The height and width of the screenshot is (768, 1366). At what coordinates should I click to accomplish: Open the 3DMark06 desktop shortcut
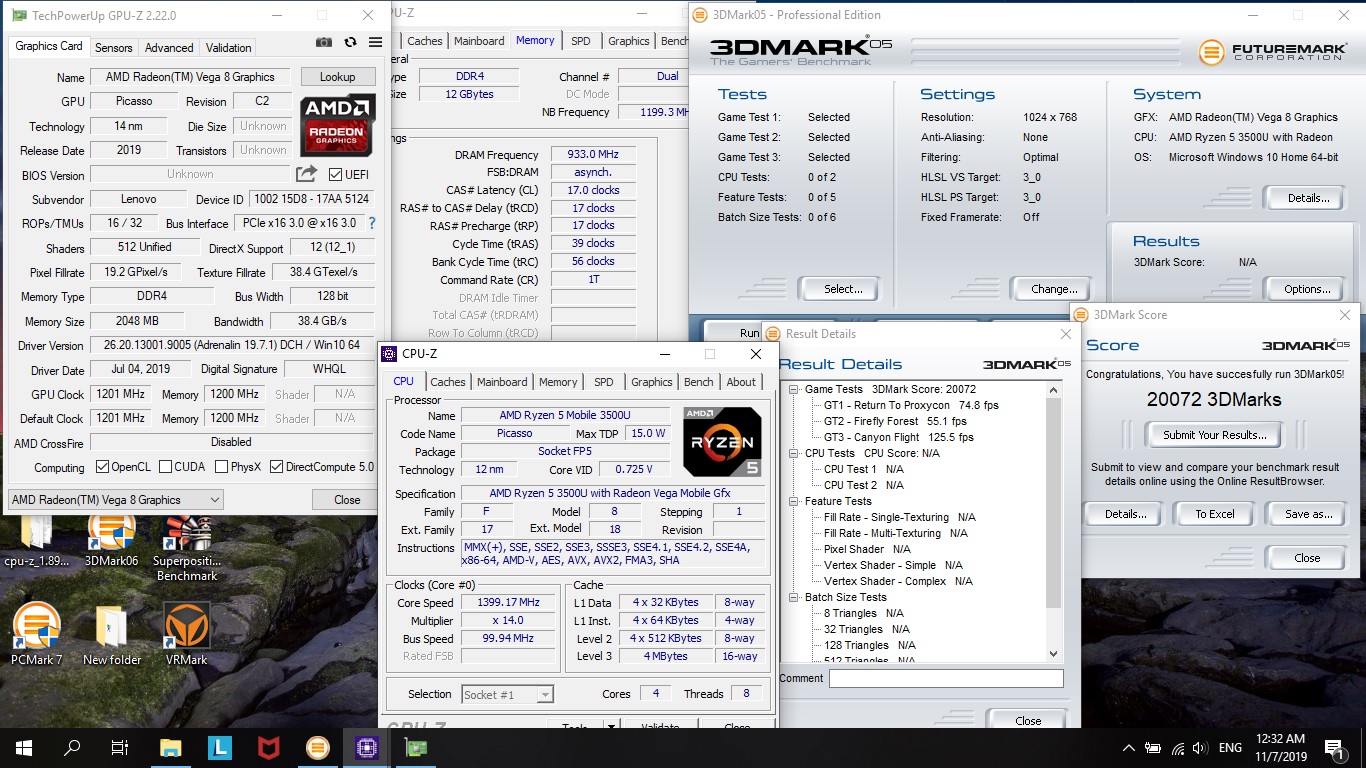point(111,541)
